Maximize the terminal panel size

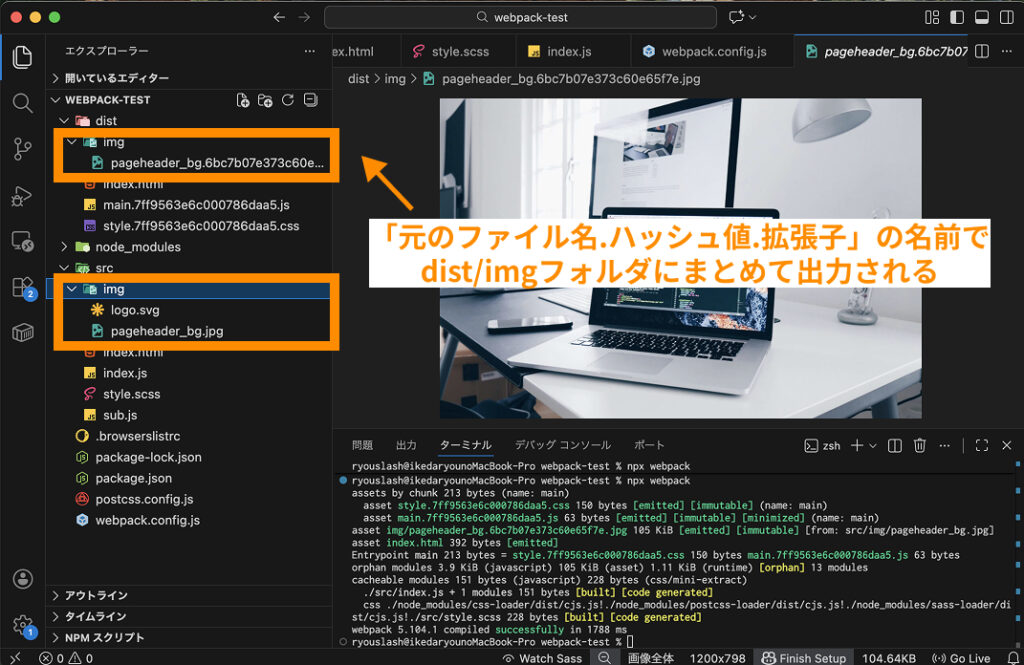tap(981, 446)
